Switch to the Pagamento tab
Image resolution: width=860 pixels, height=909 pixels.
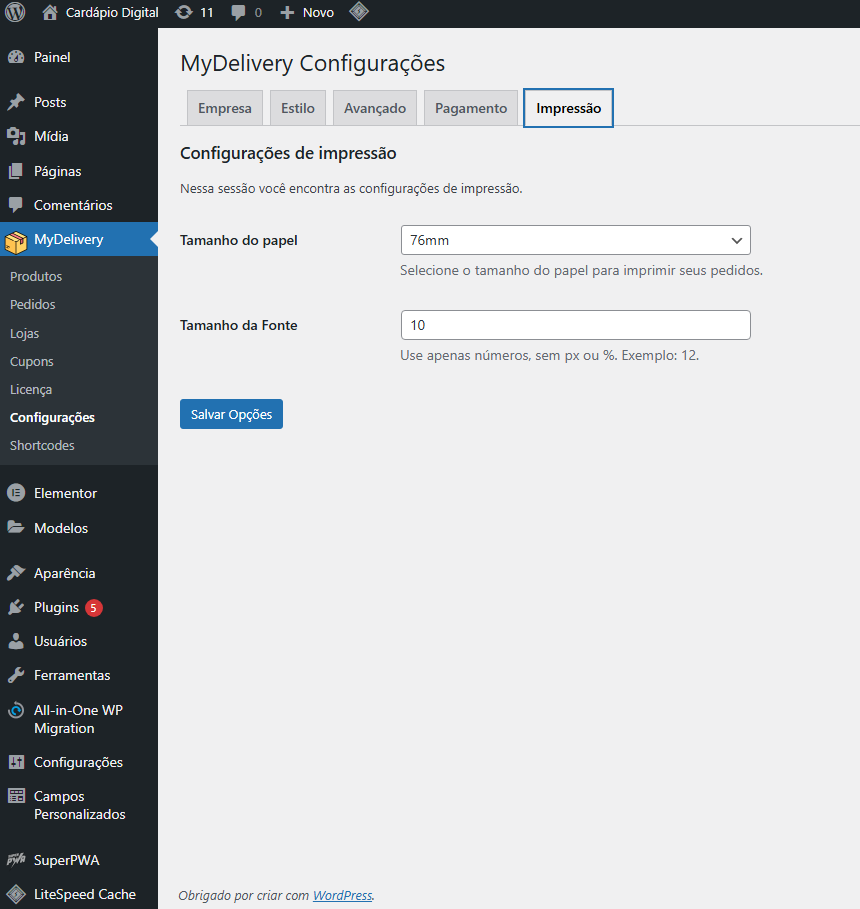click(x=470, y=108)
